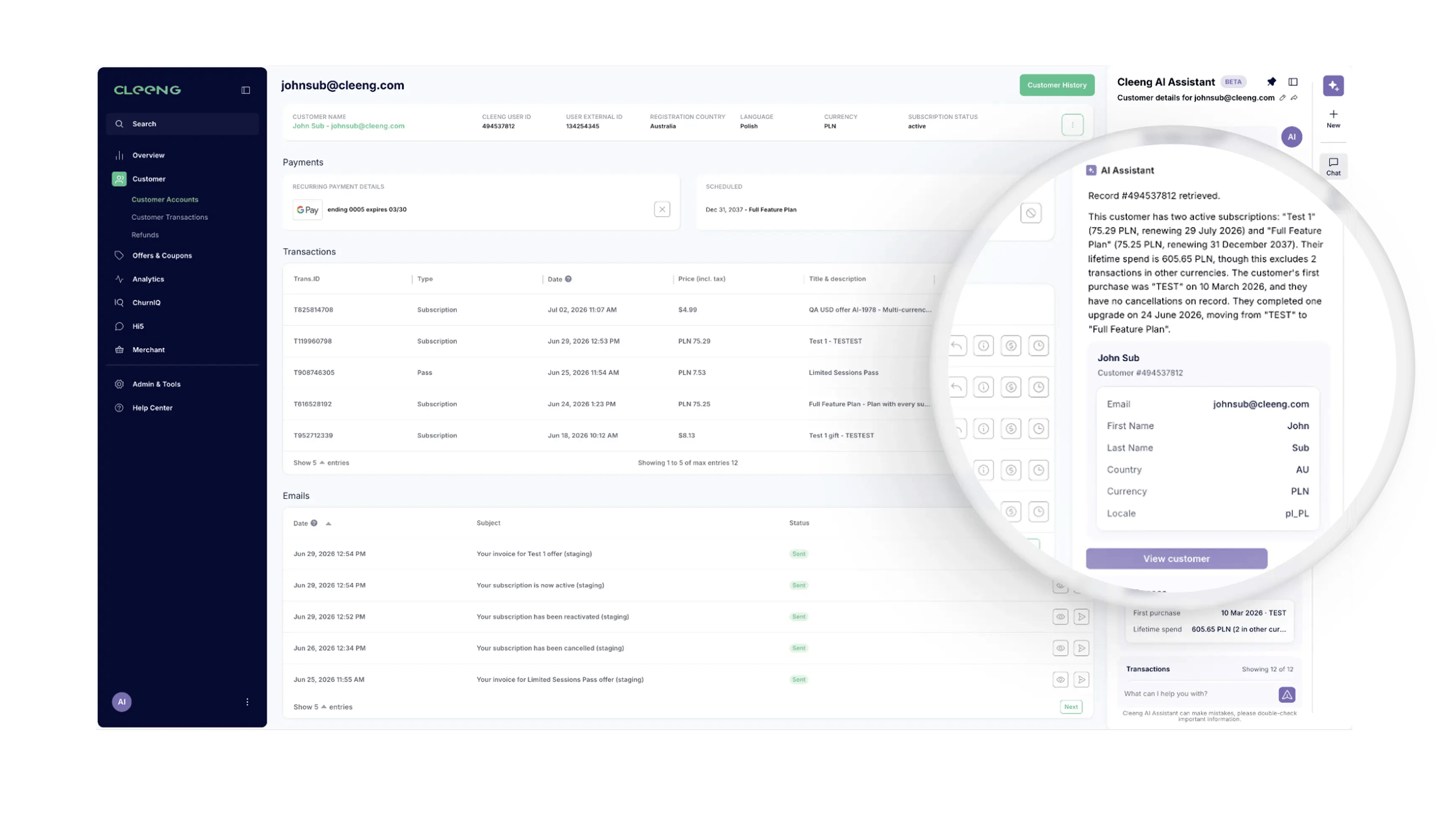Resend the 'subscription has been reactivated' email
Viewport: 1456px width, 824px height.
pos(1081,617)
